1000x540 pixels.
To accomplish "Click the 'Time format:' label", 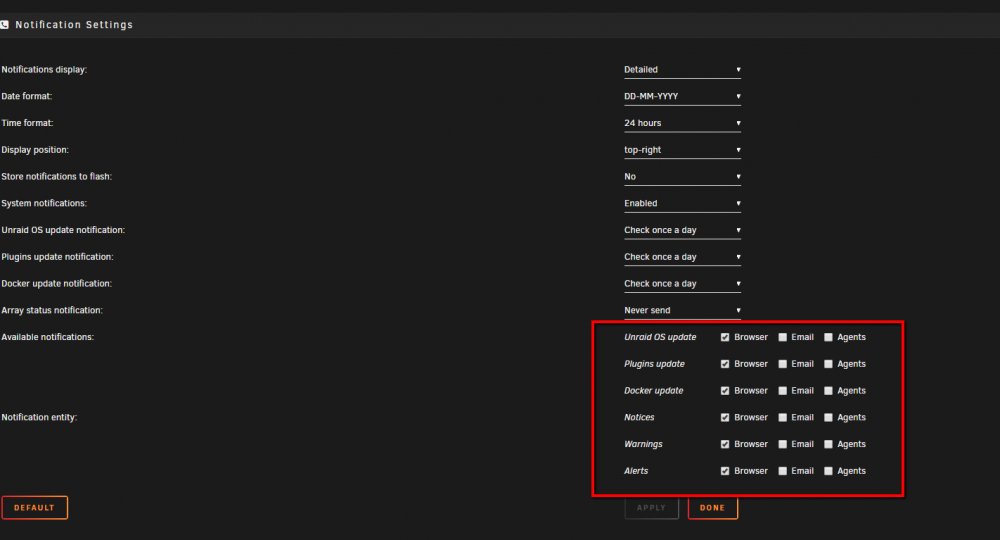I will (27, 123).
